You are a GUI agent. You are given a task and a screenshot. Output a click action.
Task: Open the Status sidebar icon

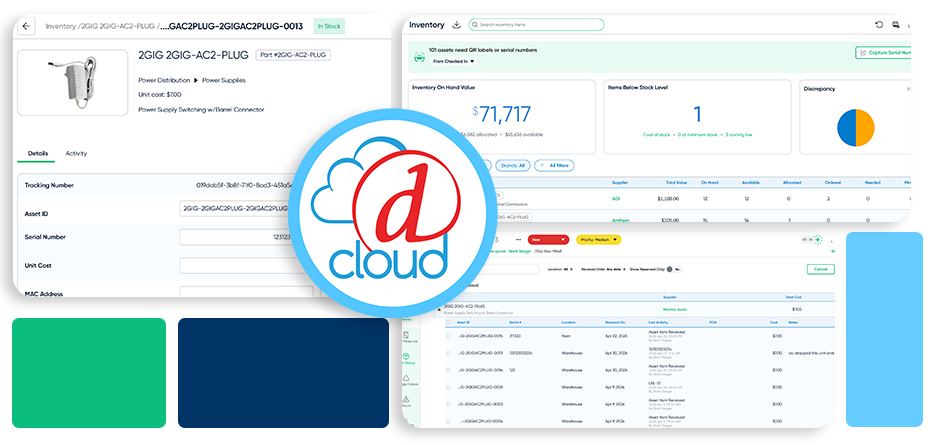tap(406, 358)
